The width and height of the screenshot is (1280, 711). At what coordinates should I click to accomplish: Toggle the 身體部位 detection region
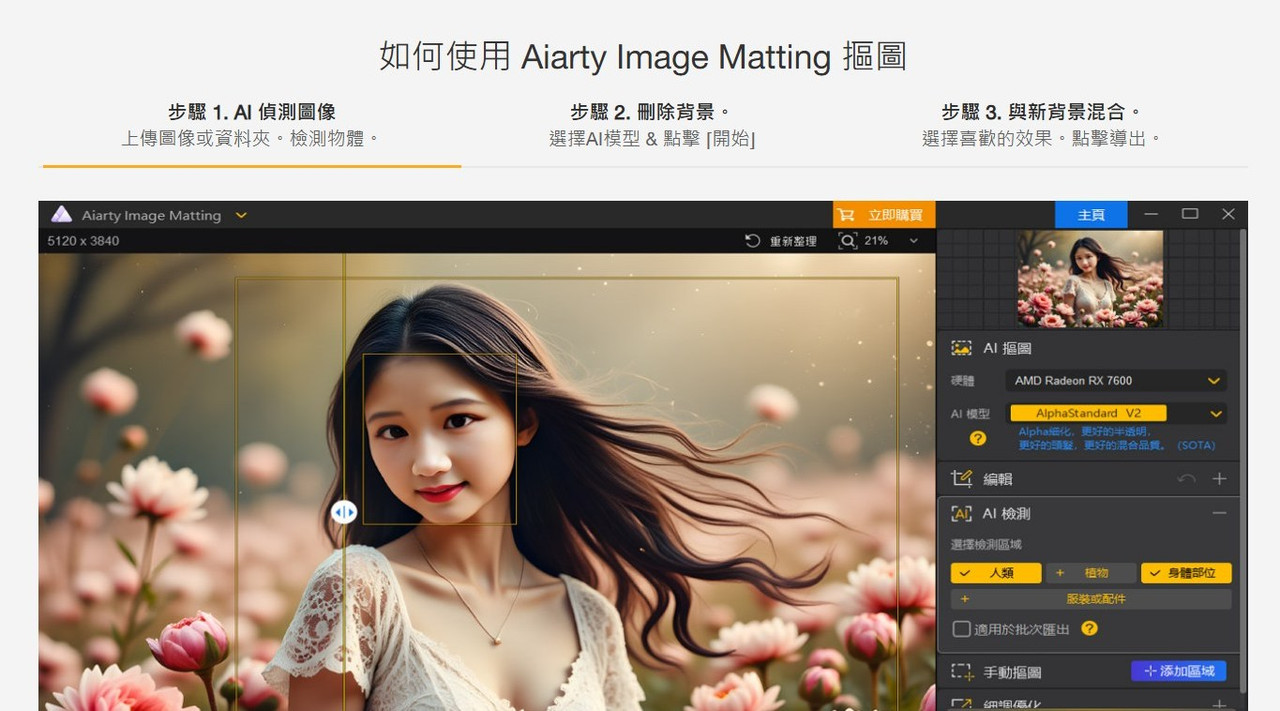click(1186, 573)
